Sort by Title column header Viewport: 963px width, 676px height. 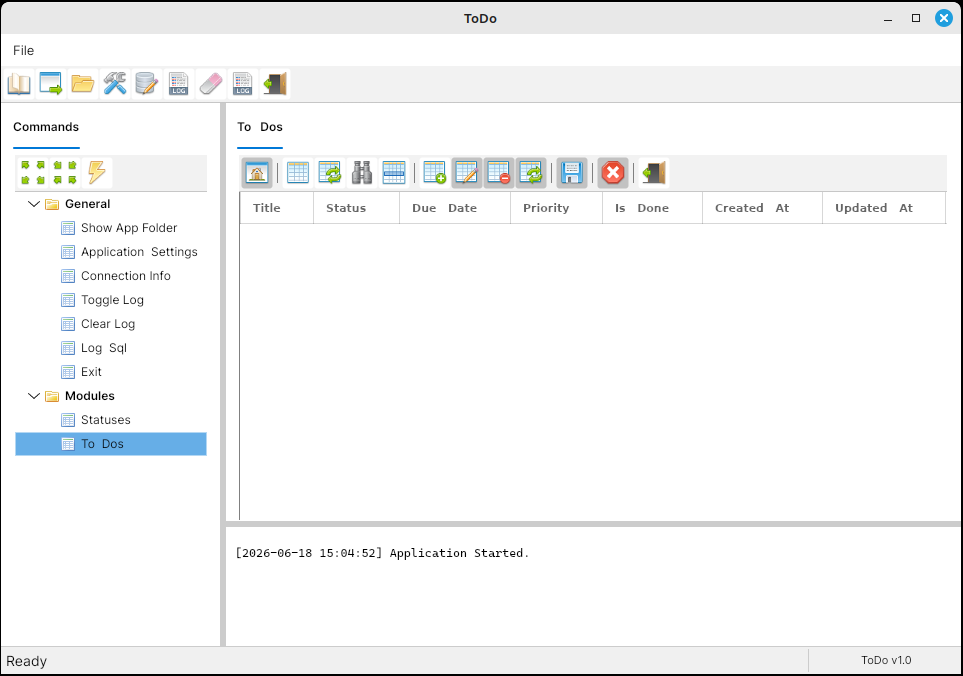click(x=277, y=208)
